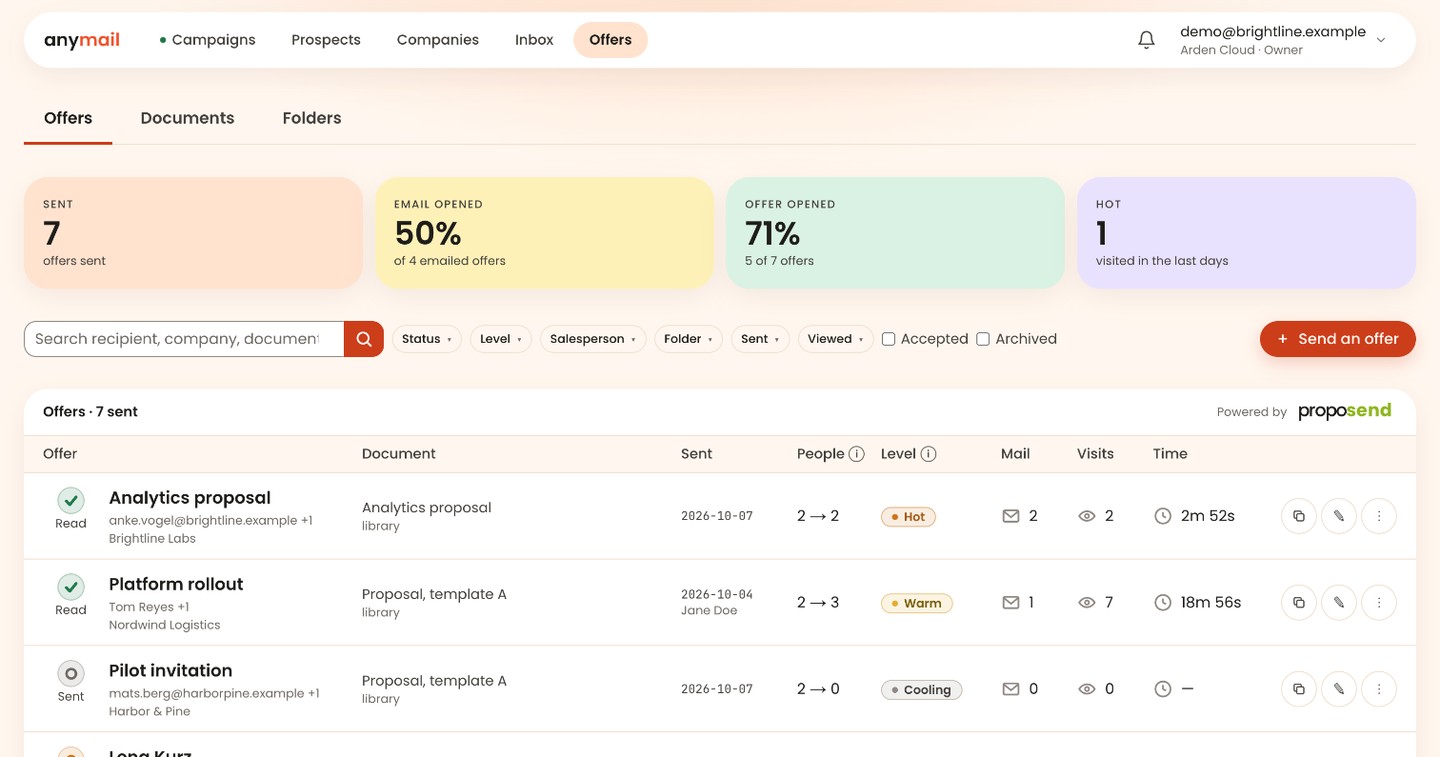Click the People column info icon
The width and height of the screenshot is (1440, 757).
857,454
